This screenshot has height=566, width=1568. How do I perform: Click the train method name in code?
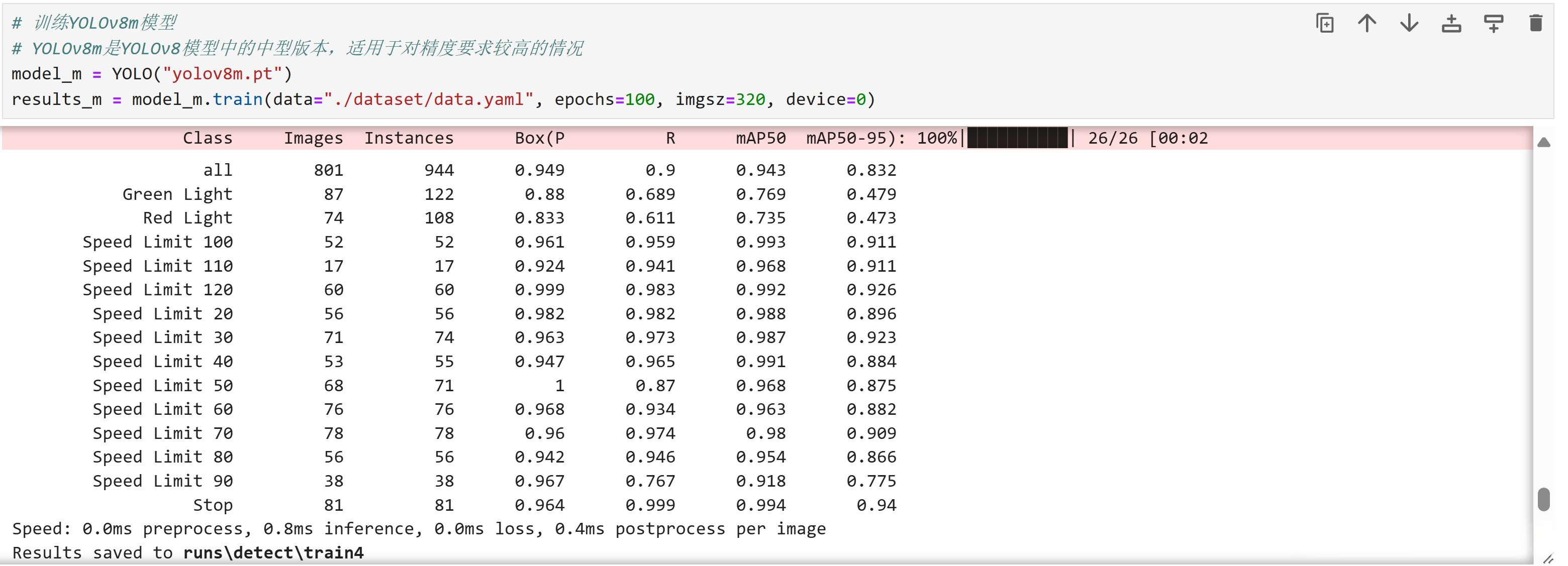tap(237, 99)
